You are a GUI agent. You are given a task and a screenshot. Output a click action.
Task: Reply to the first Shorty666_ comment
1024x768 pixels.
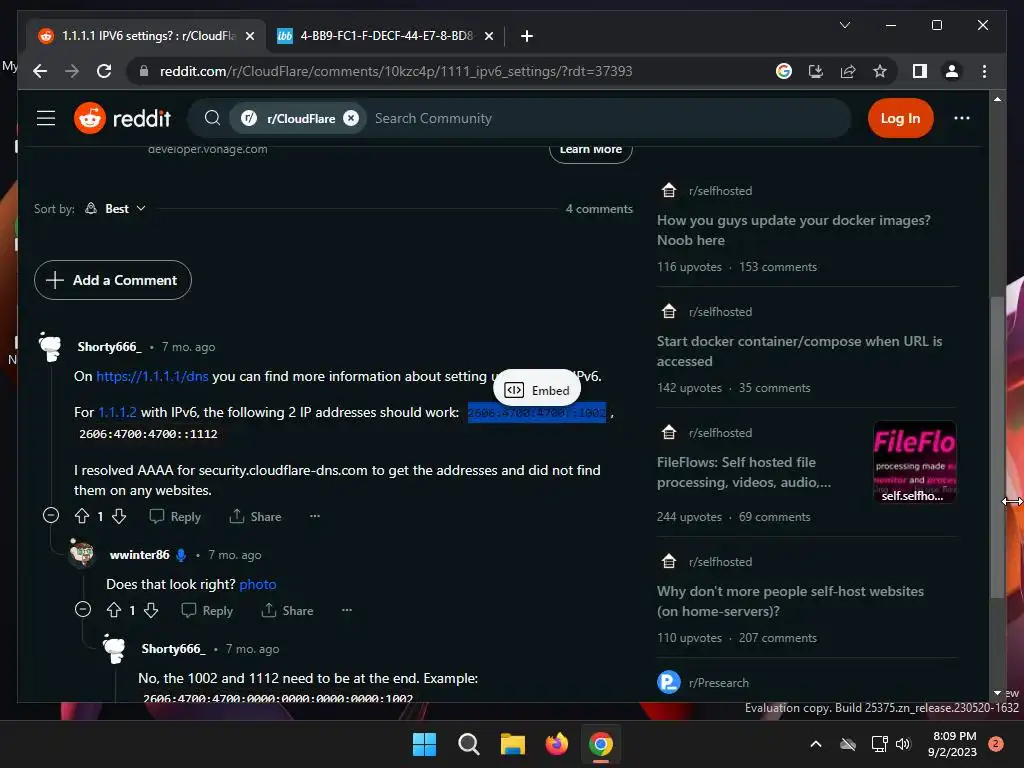coord(175,517)
